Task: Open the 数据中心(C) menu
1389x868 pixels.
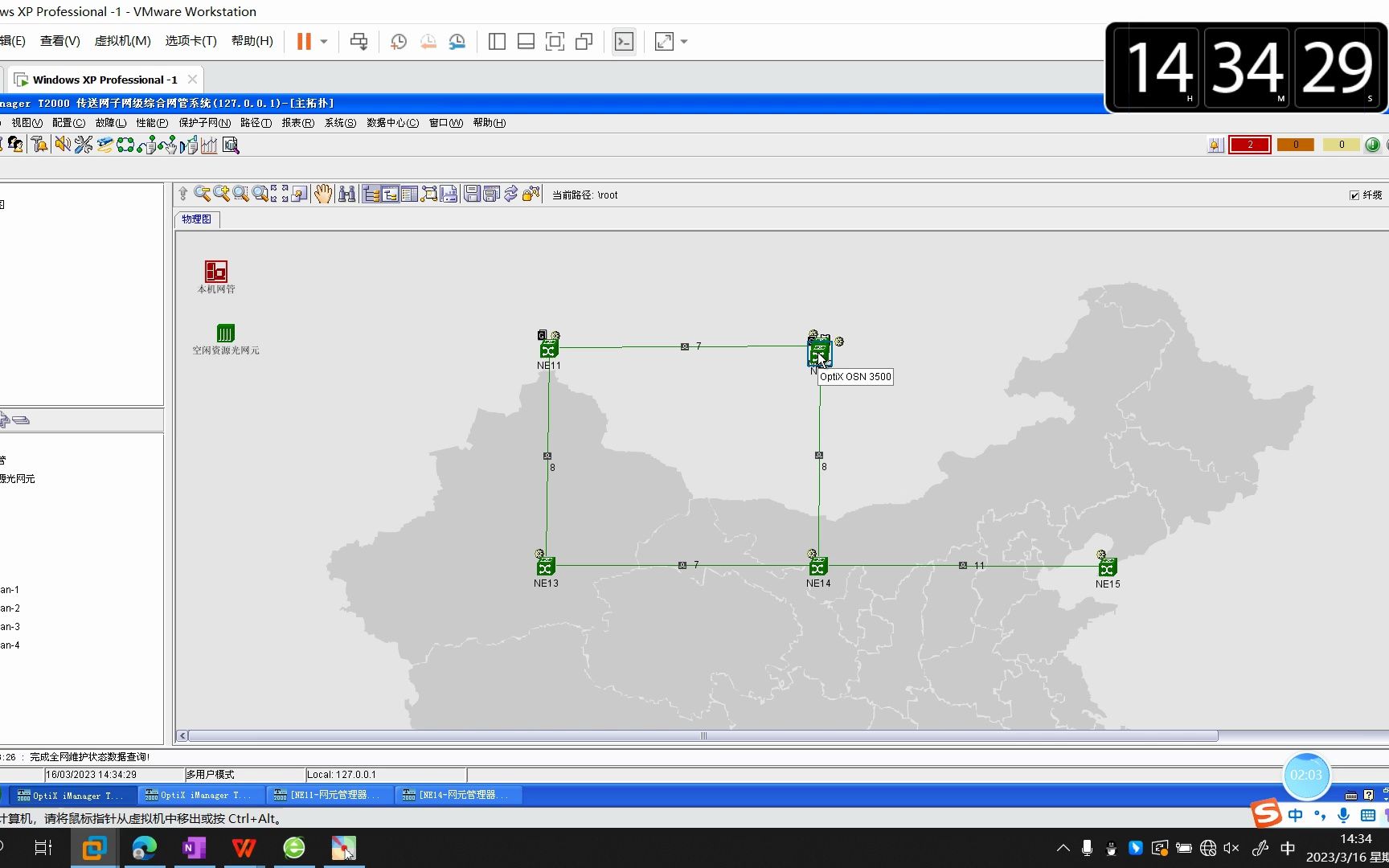Action: [392, 123]
